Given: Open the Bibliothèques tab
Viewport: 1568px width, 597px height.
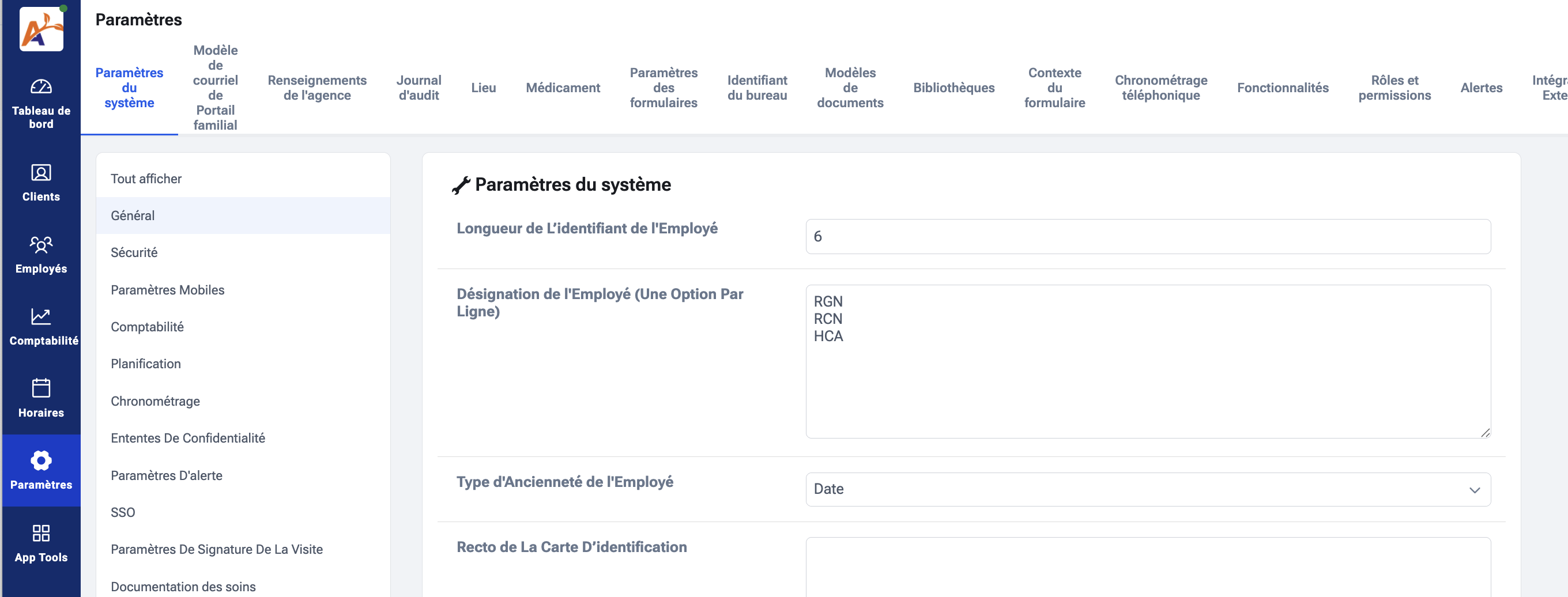Looking at the screenshot, I should tap(953, 88).
